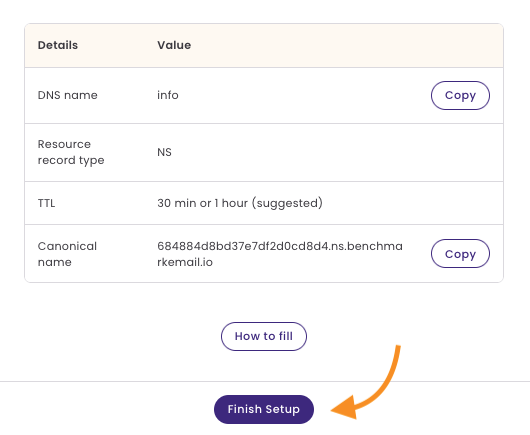Viewport: 530px width, 435px height.
Task: Click the divider line above Finish Setup
Action: click(x=265, y=382)
